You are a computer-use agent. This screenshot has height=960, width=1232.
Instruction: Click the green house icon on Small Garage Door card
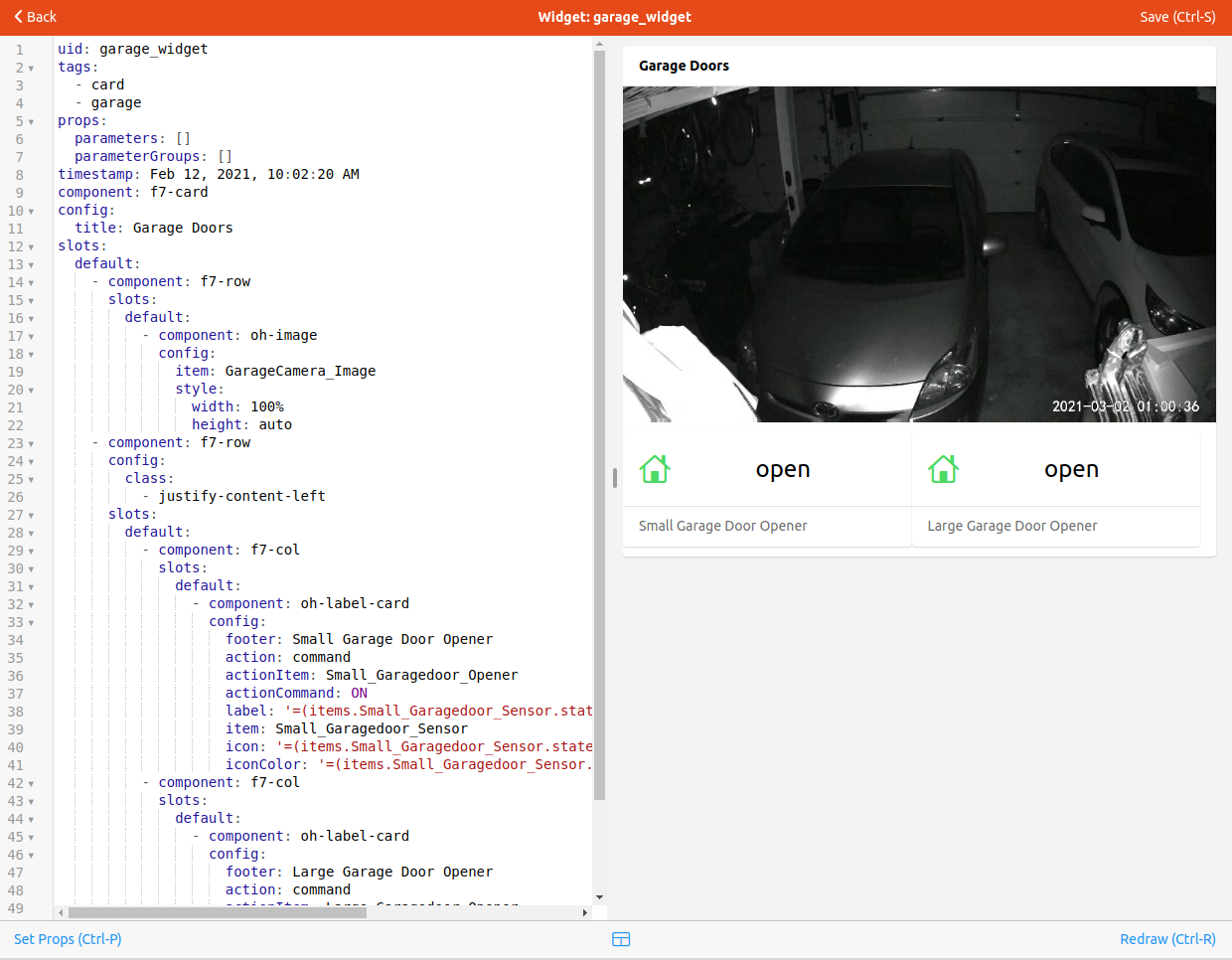pyautogui.click(x=654, y=468)
